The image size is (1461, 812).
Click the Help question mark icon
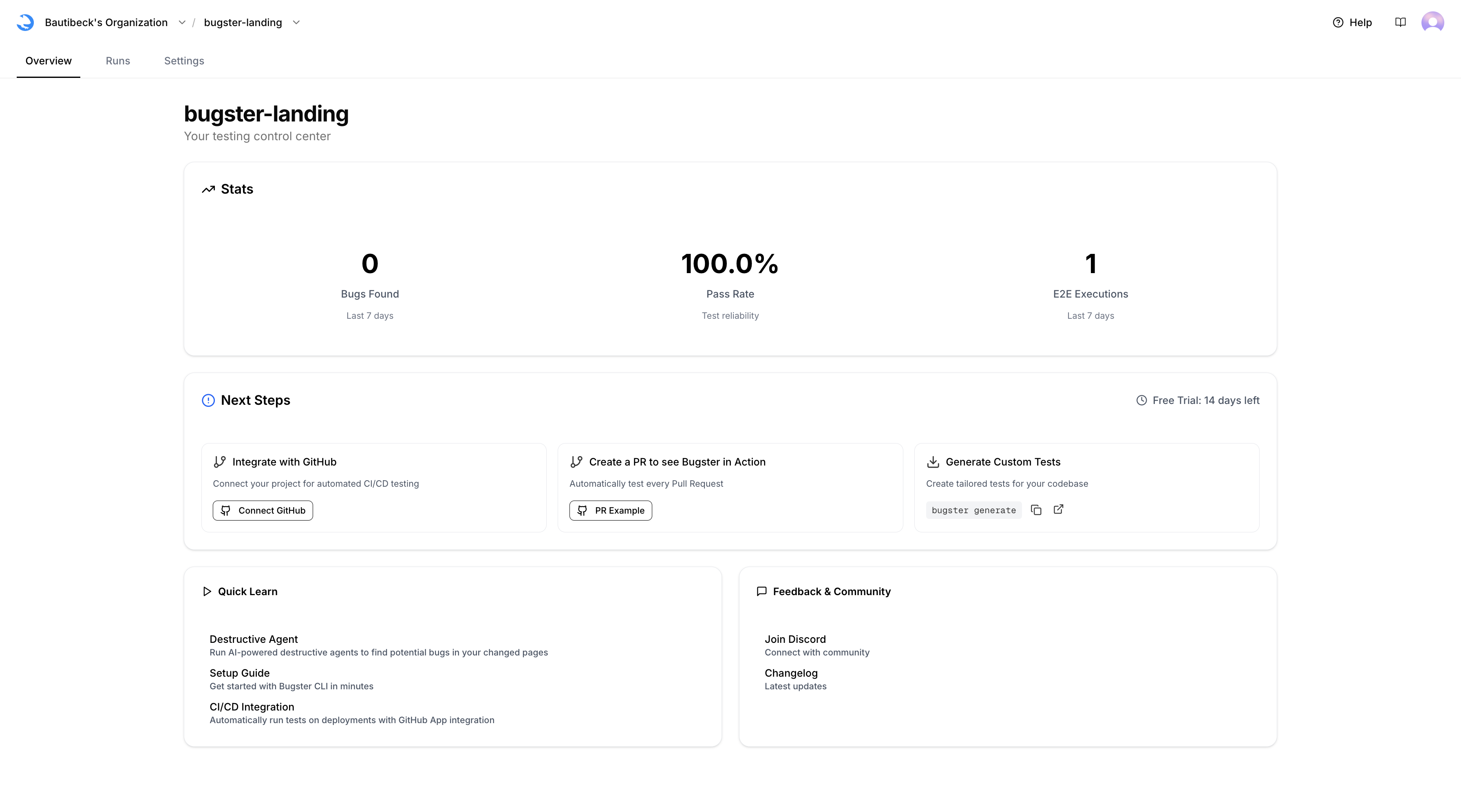coord(1338,23)
